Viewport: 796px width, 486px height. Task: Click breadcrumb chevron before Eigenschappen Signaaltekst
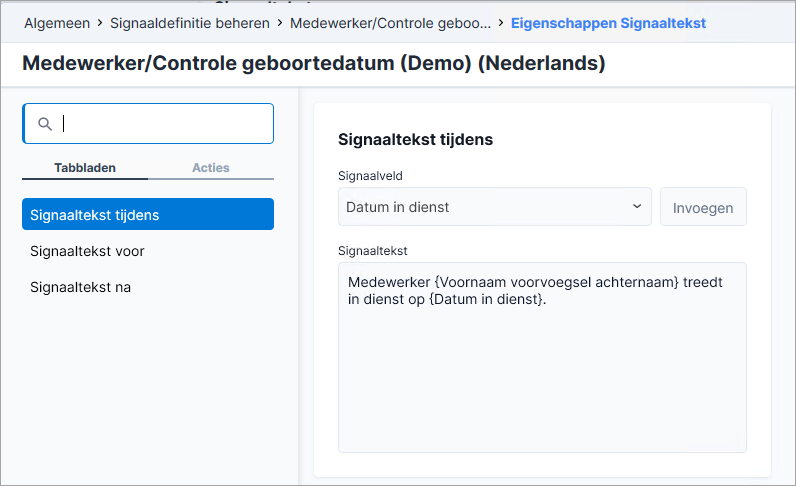point(501,23)
